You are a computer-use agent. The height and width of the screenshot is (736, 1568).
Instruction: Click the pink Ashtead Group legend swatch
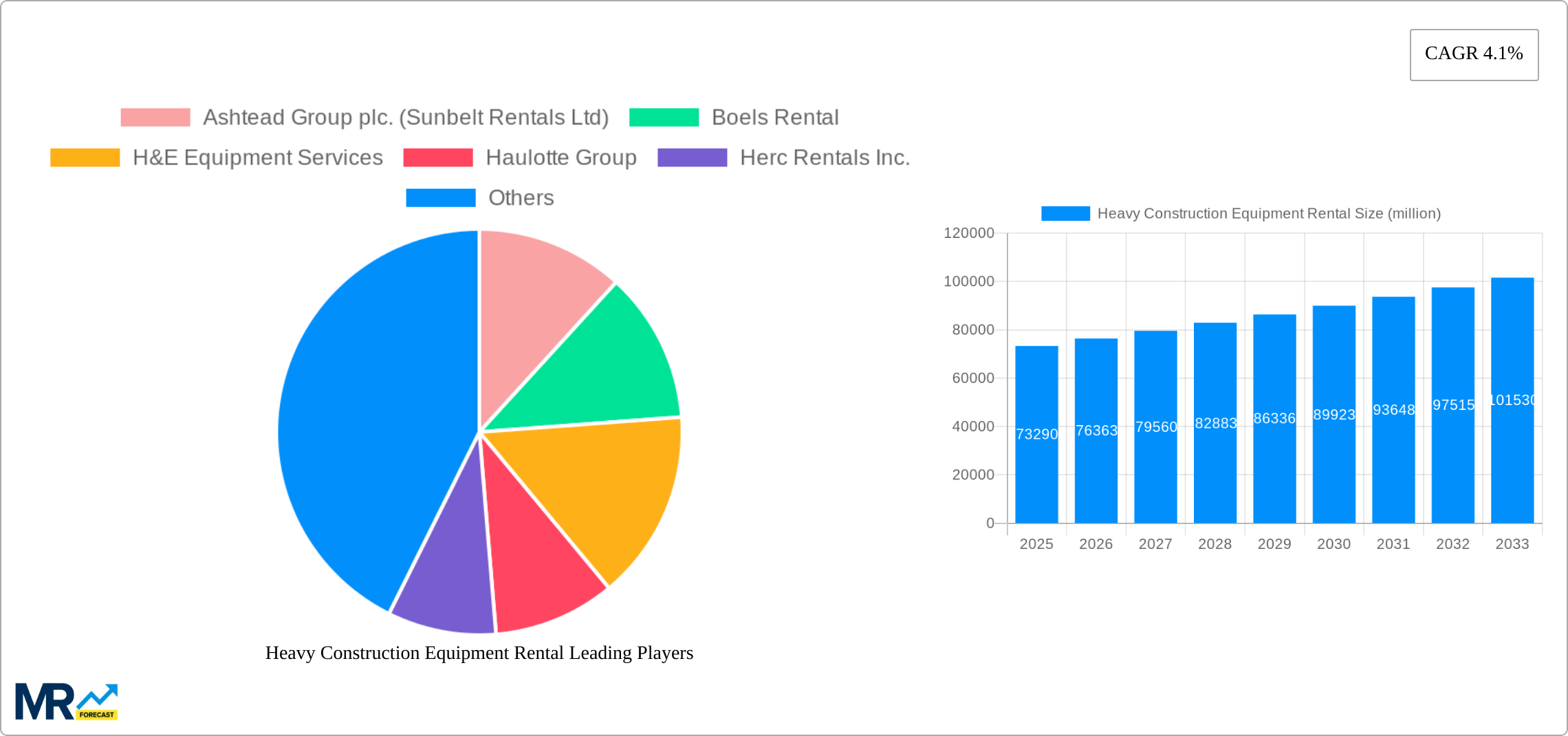pyautogui.click(x=154, y=117)
